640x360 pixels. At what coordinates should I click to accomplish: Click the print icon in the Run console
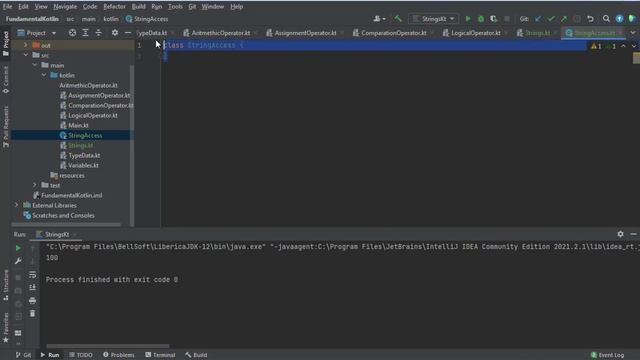click(x=32, y=301)
